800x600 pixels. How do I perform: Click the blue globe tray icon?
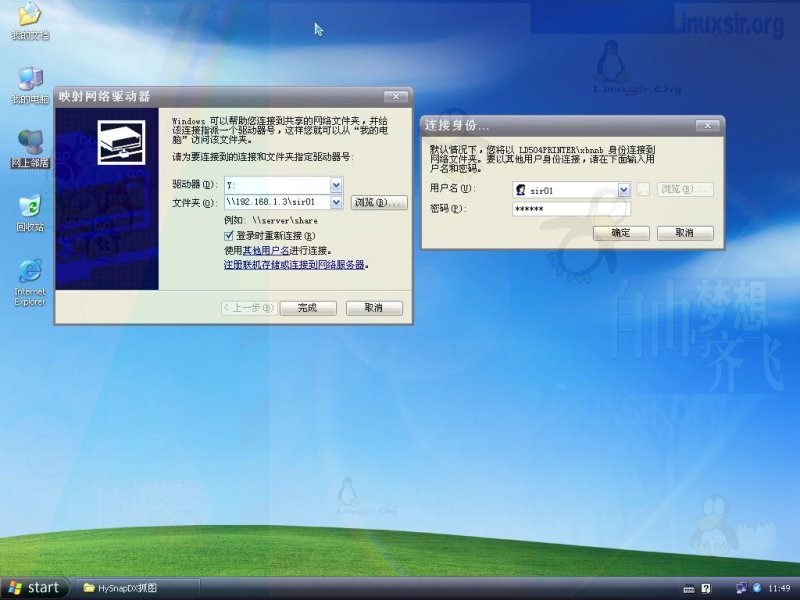757,588
